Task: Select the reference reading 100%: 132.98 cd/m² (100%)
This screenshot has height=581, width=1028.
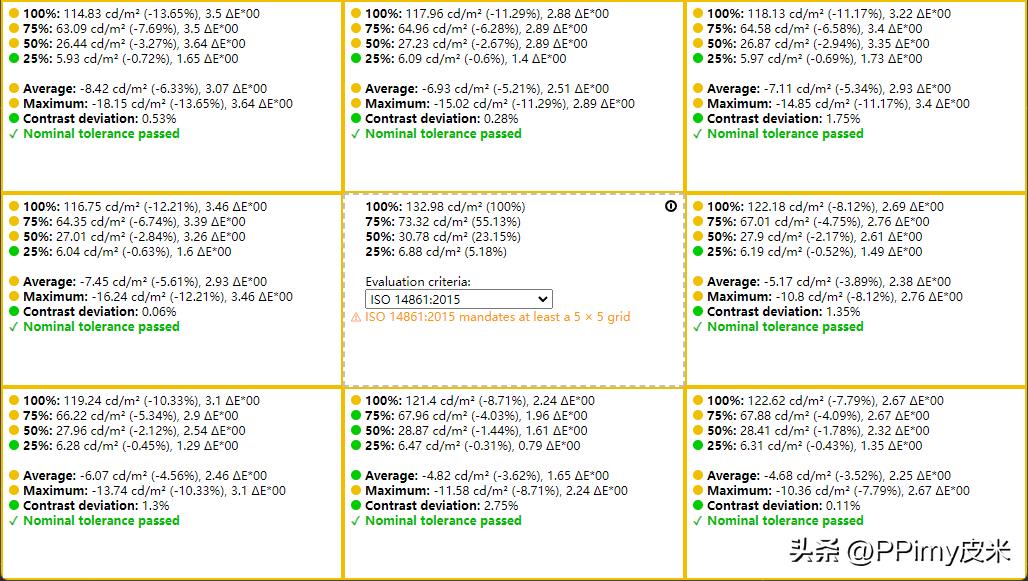Action: [445, 207]
